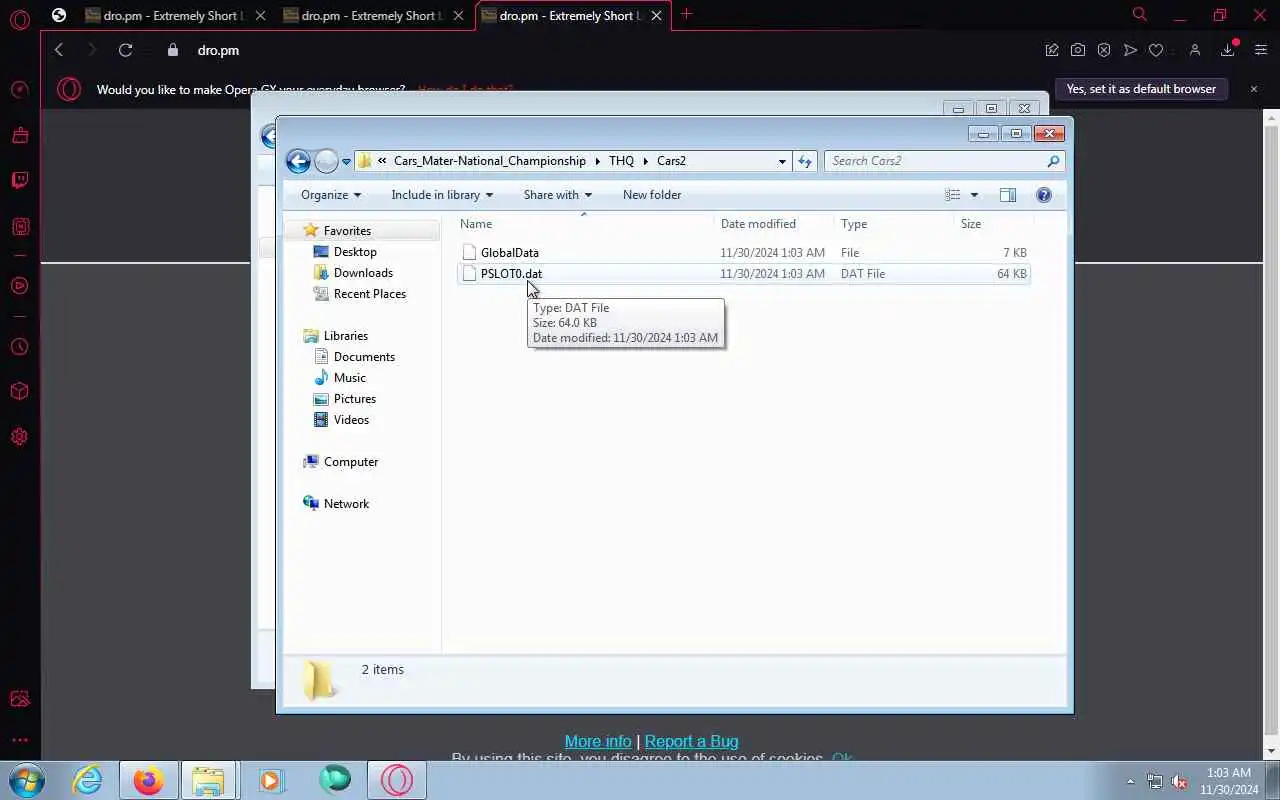This screenshot has height=800, width=1280.
Task: Expand the address path overflow chevron
Action: pos(382,161)
